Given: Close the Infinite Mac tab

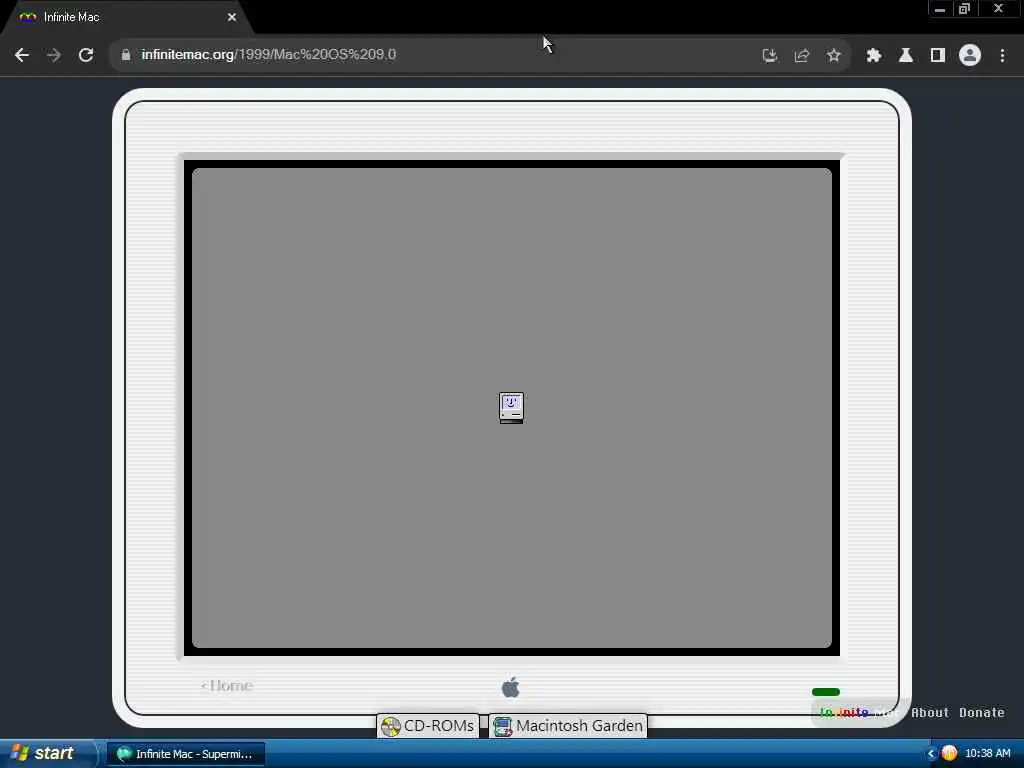Looking at the screenshot, I should pyautogui.click(x=232, y=17).
